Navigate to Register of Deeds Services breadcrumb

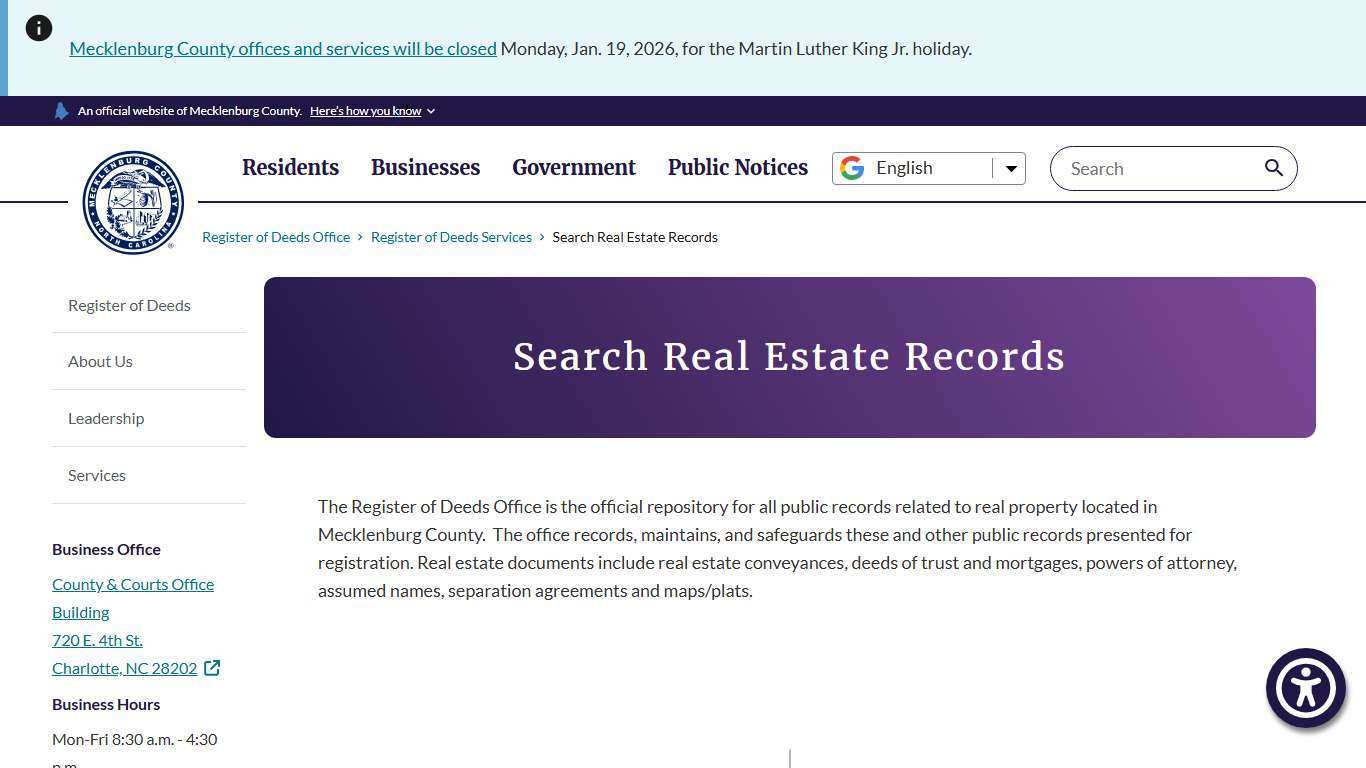[451, 237]
